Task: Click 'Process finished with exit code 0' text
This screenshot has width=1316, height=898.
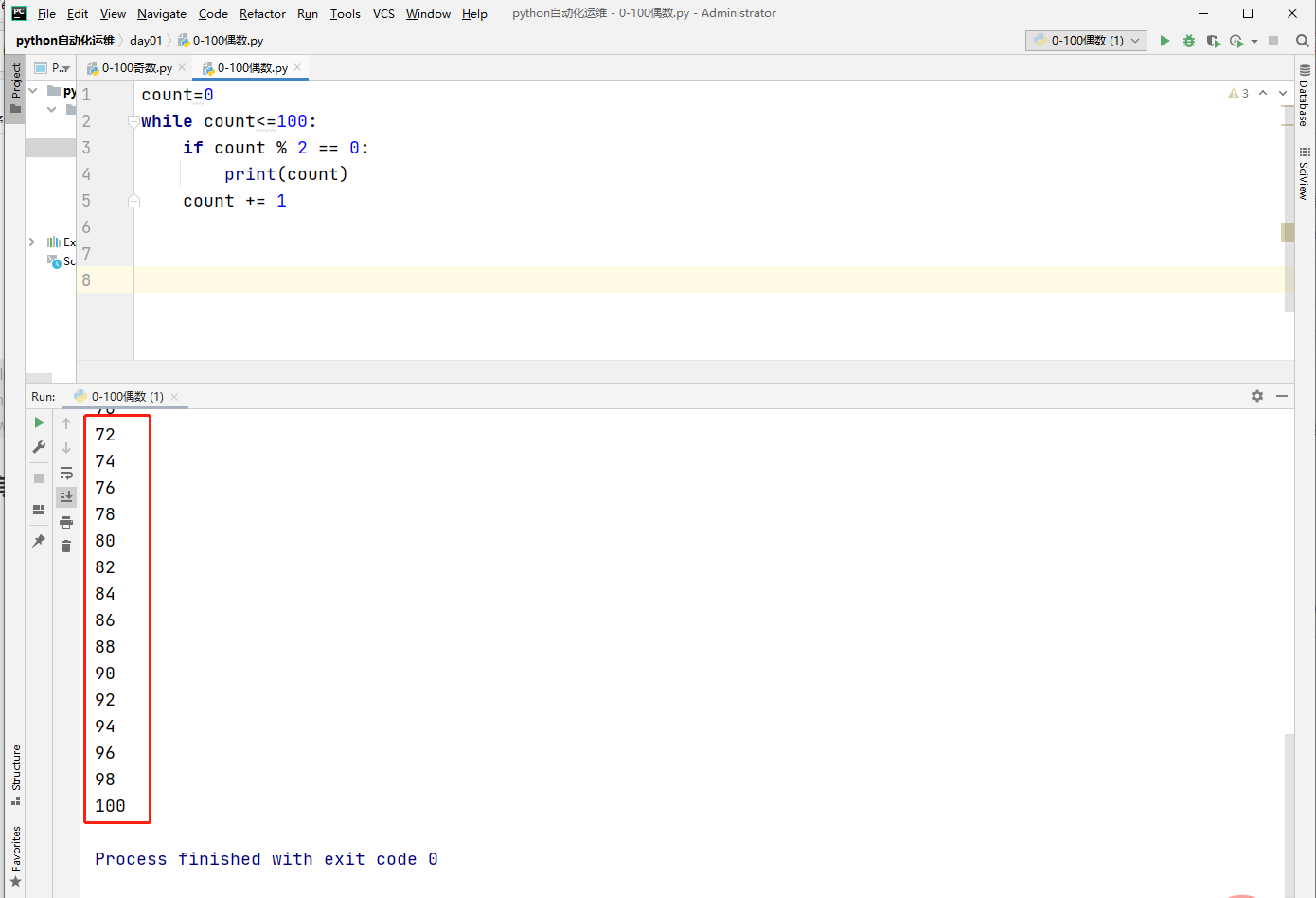Action: tap(266, 859)
